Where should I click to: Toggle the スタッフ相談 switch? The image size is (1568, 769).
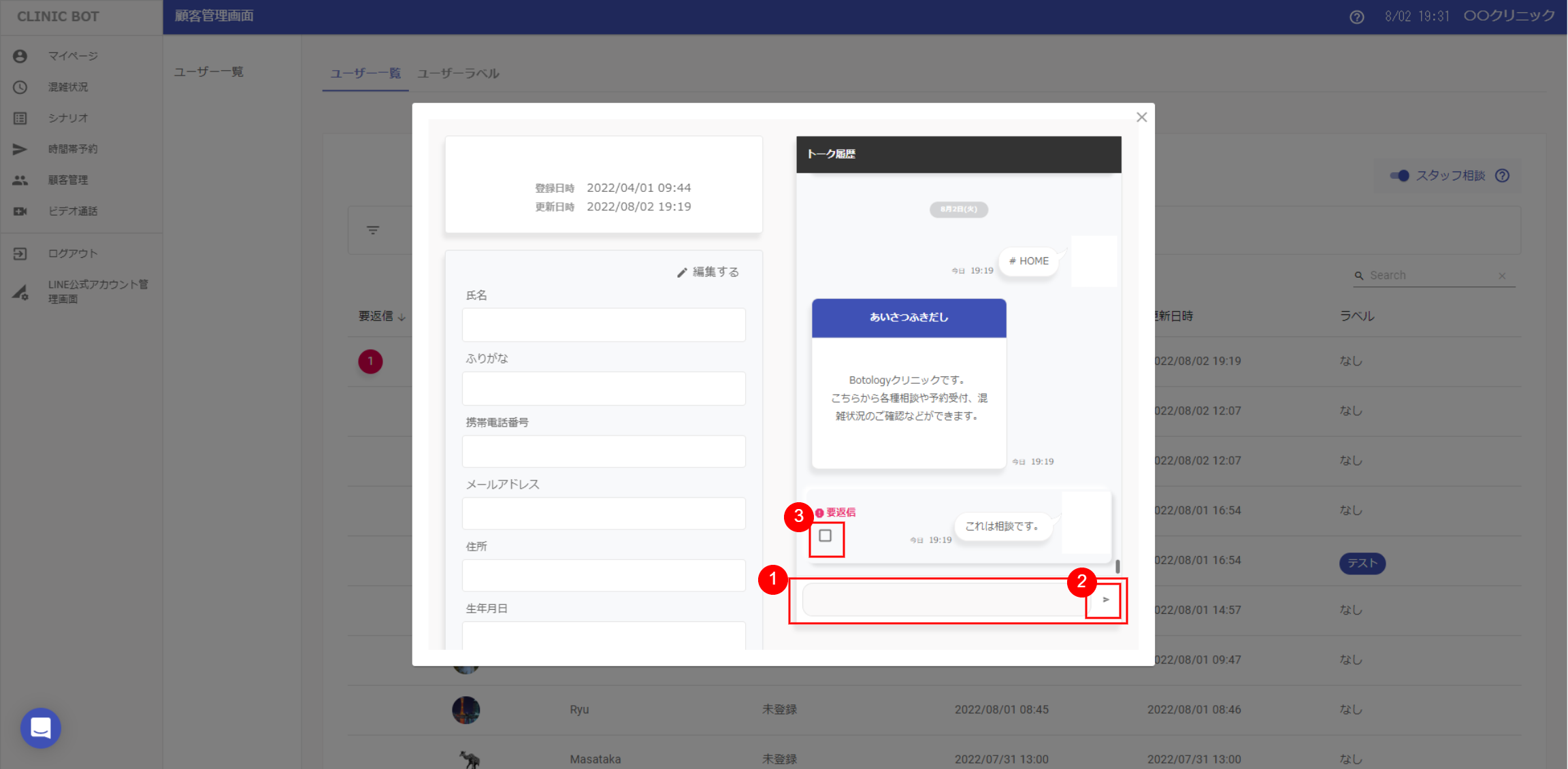(1399, 176)
